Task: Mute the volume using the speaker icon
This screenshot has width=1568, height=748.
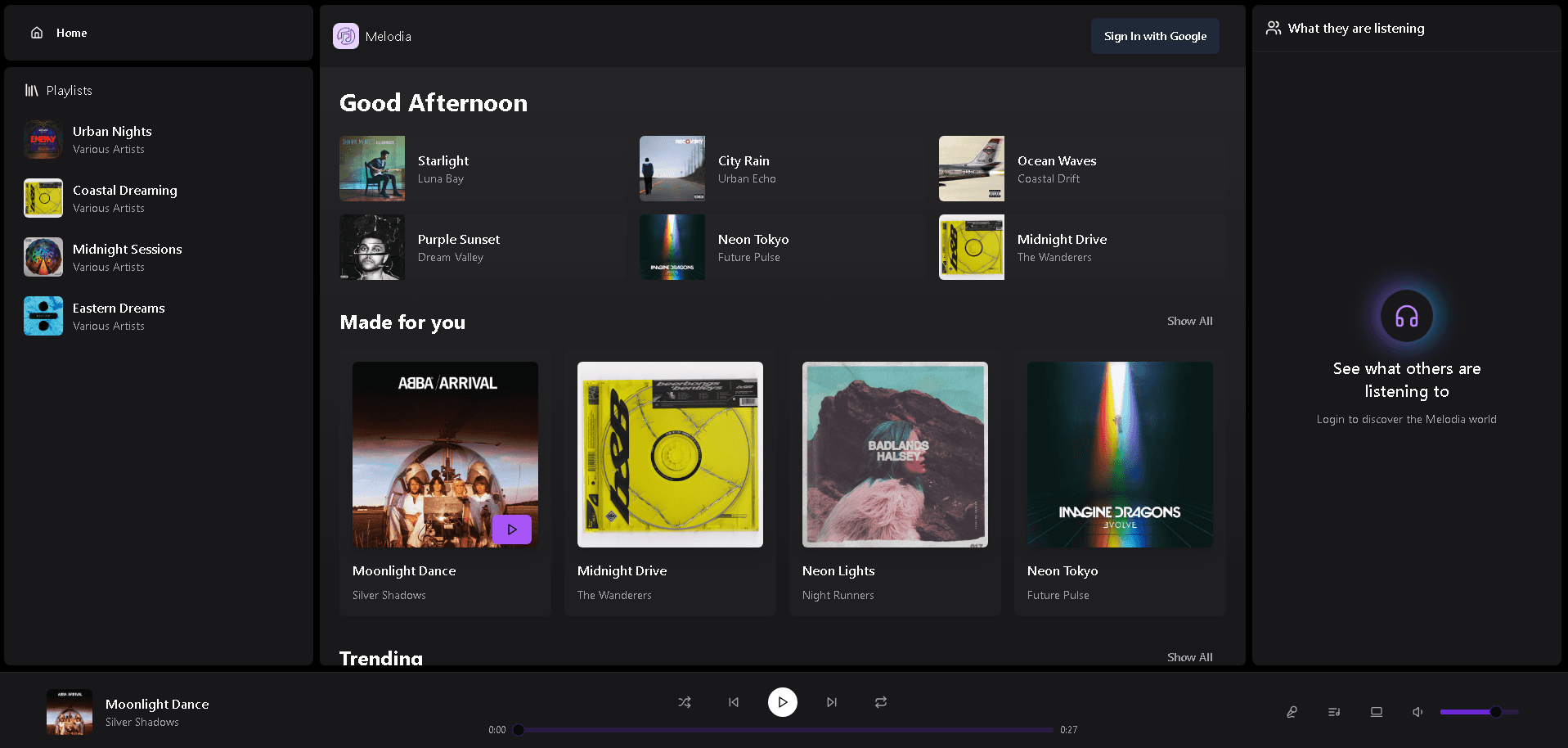Action: tap(1417, 712)
